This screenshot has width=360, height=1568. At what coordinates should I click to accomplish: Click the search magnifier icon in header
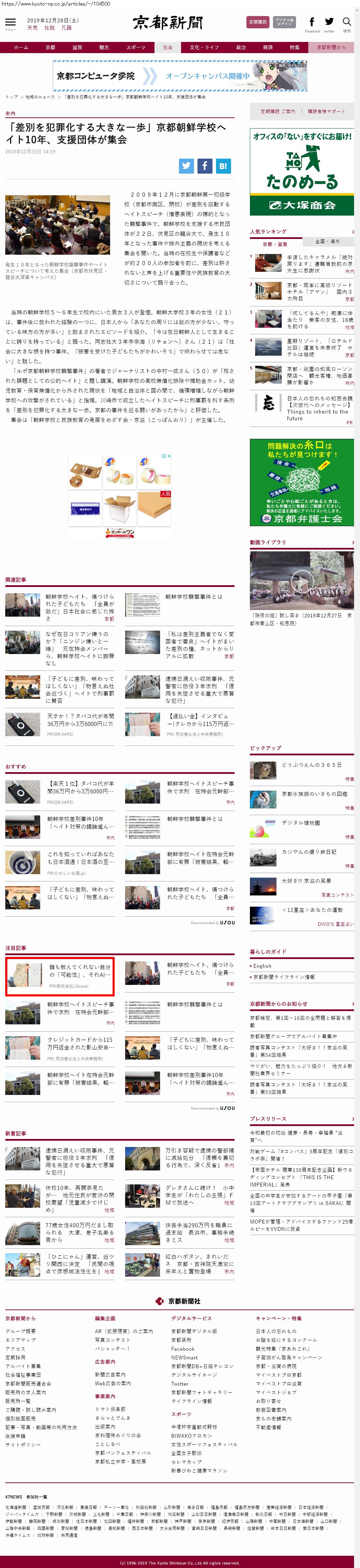(347, 22)
